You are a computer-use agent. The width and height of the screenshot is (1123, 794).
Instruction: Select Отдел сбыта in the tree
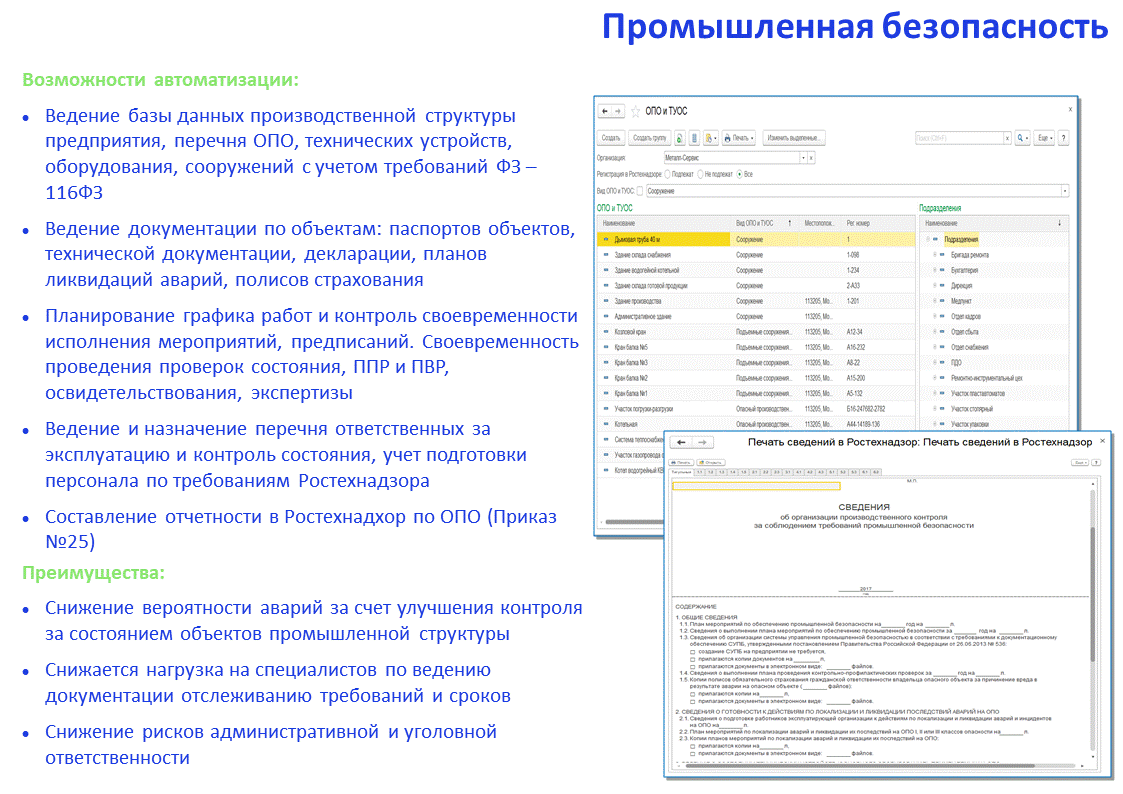pyautogui.click(x=965, y=332)
